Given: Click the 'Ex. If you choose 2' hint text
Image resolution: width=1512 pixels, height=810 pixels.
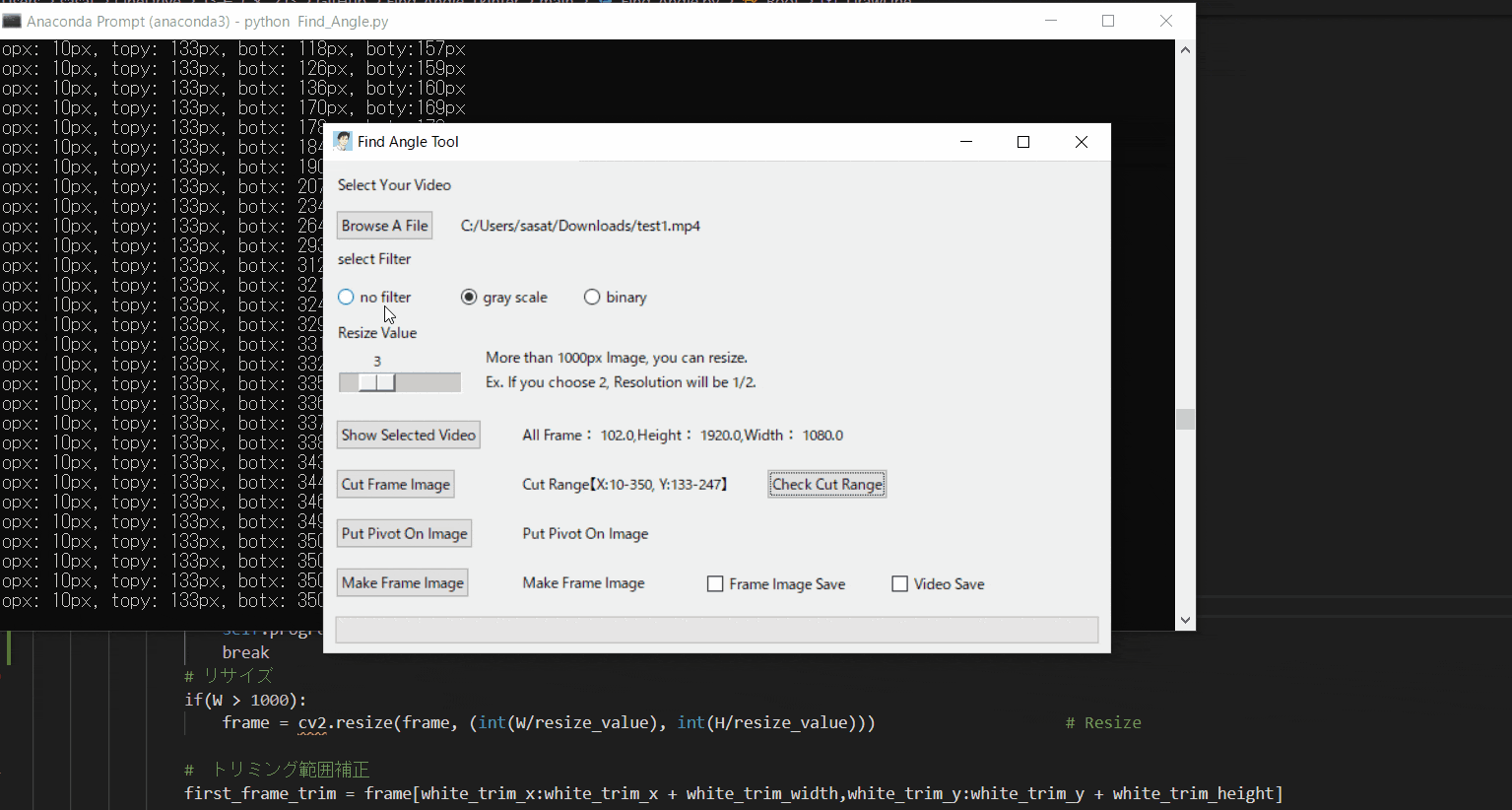Looking at the screenshot, I should click(x=621, y=382).
